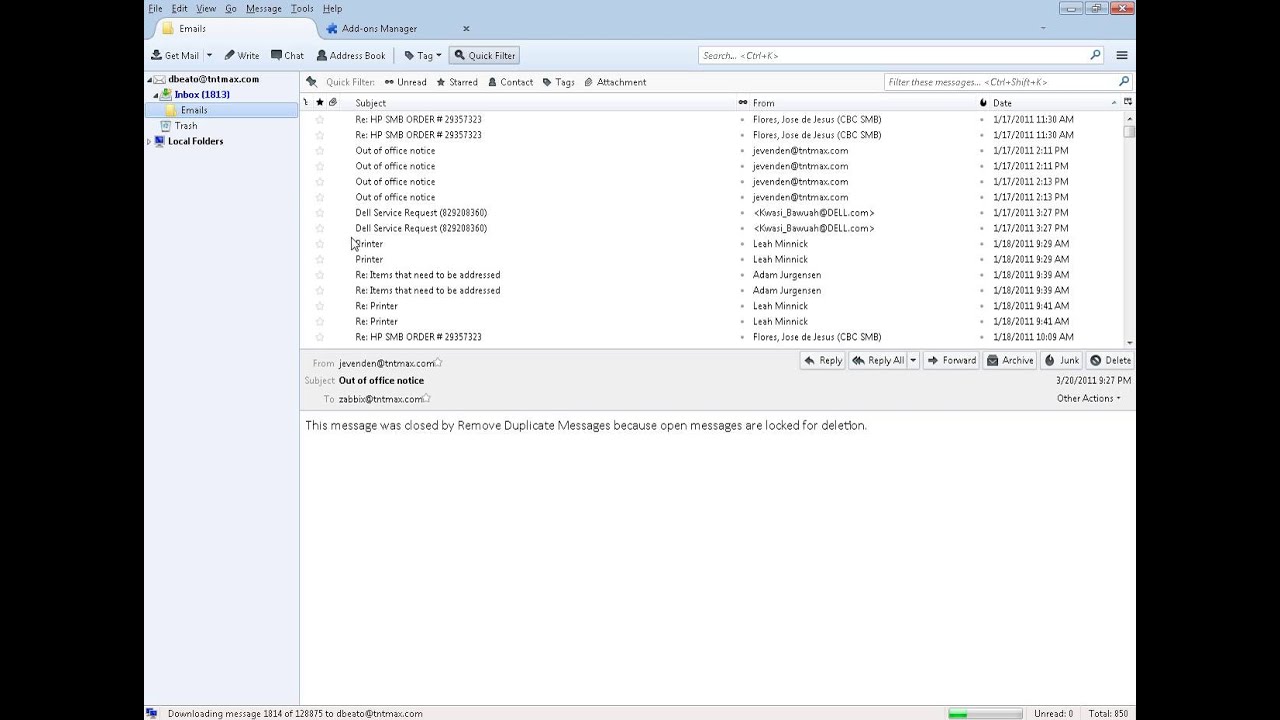1280x720 pixels.
Task: Select the first Re: Items that need to be addressed email
Action: [x=428, y=275]
